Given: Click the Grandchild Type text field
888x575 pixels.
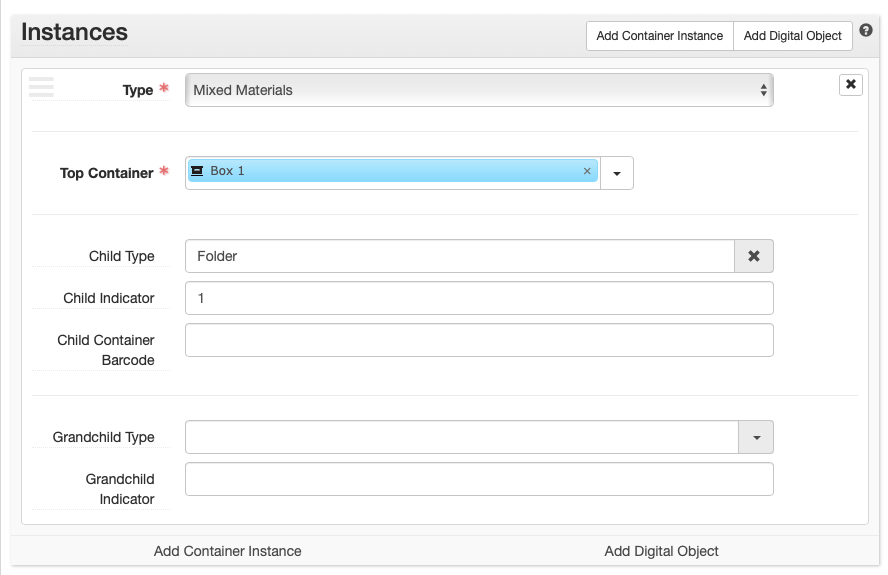Looking at the screenshot, I should click(461, 438).
